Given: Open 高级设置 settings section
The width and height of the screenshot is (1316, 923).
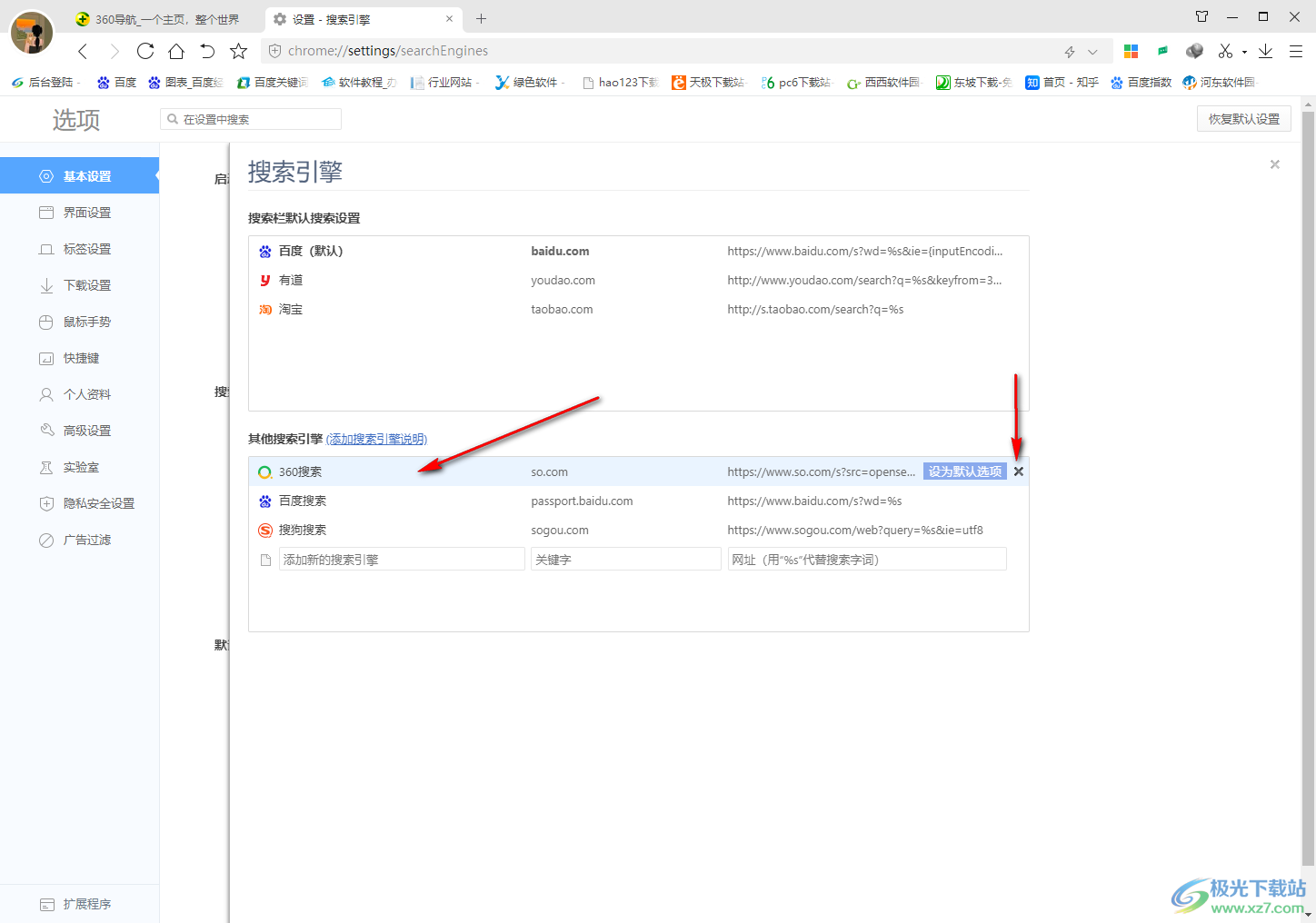Looking at the screenshot, I should pos(79,431).
